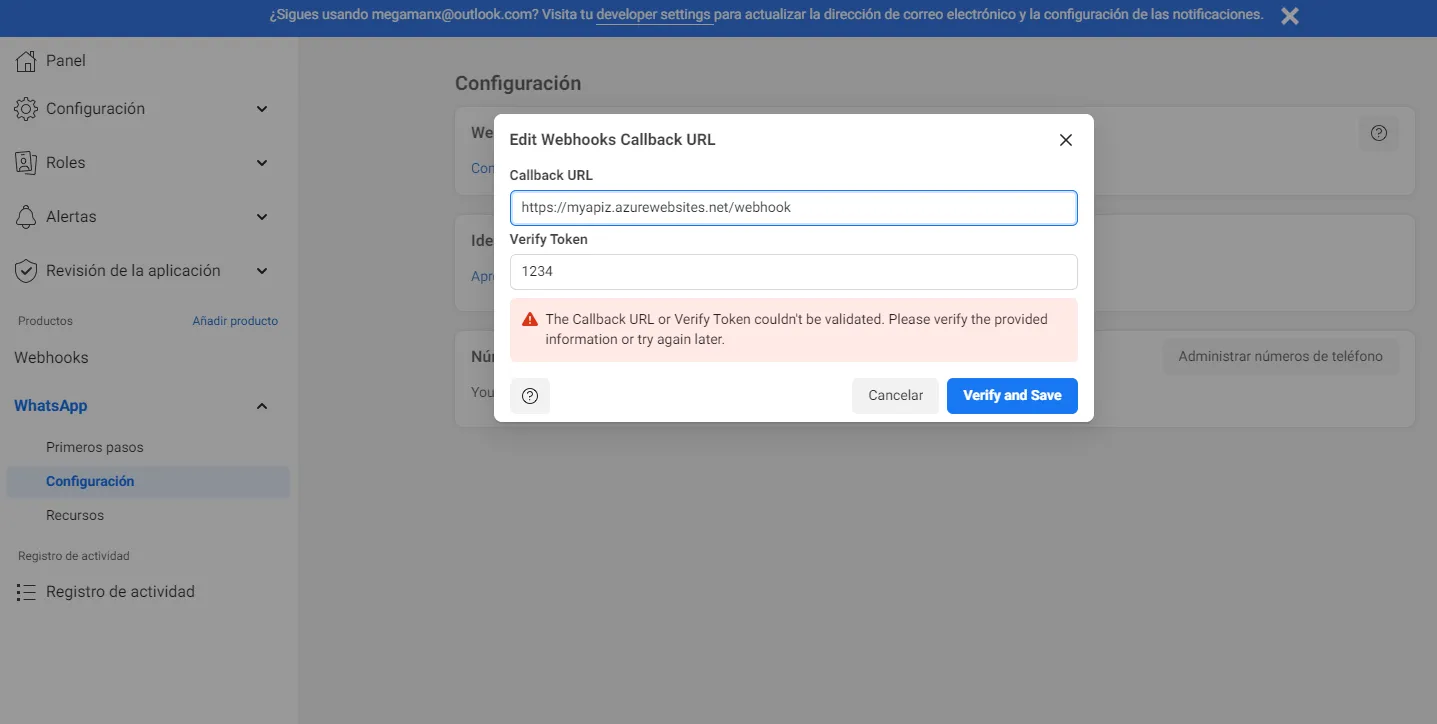Image resolution: width=1437 pixels, height=724 pixels.
Task: Click the Panel home icon in sidebar
Action: pyautogui.click(x=27, y=61)
